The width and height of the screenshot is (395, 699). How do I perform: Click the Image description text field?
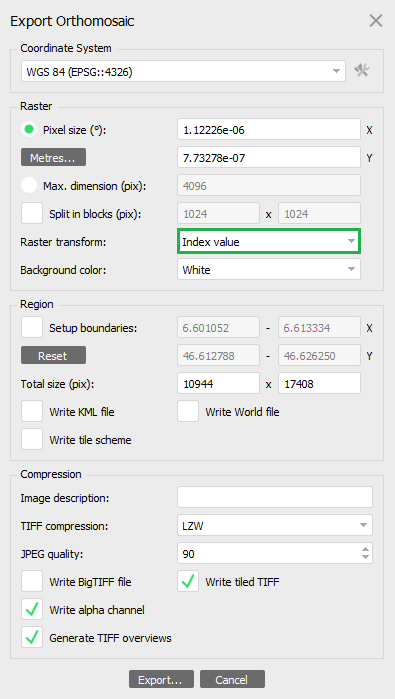pos(275,497)
